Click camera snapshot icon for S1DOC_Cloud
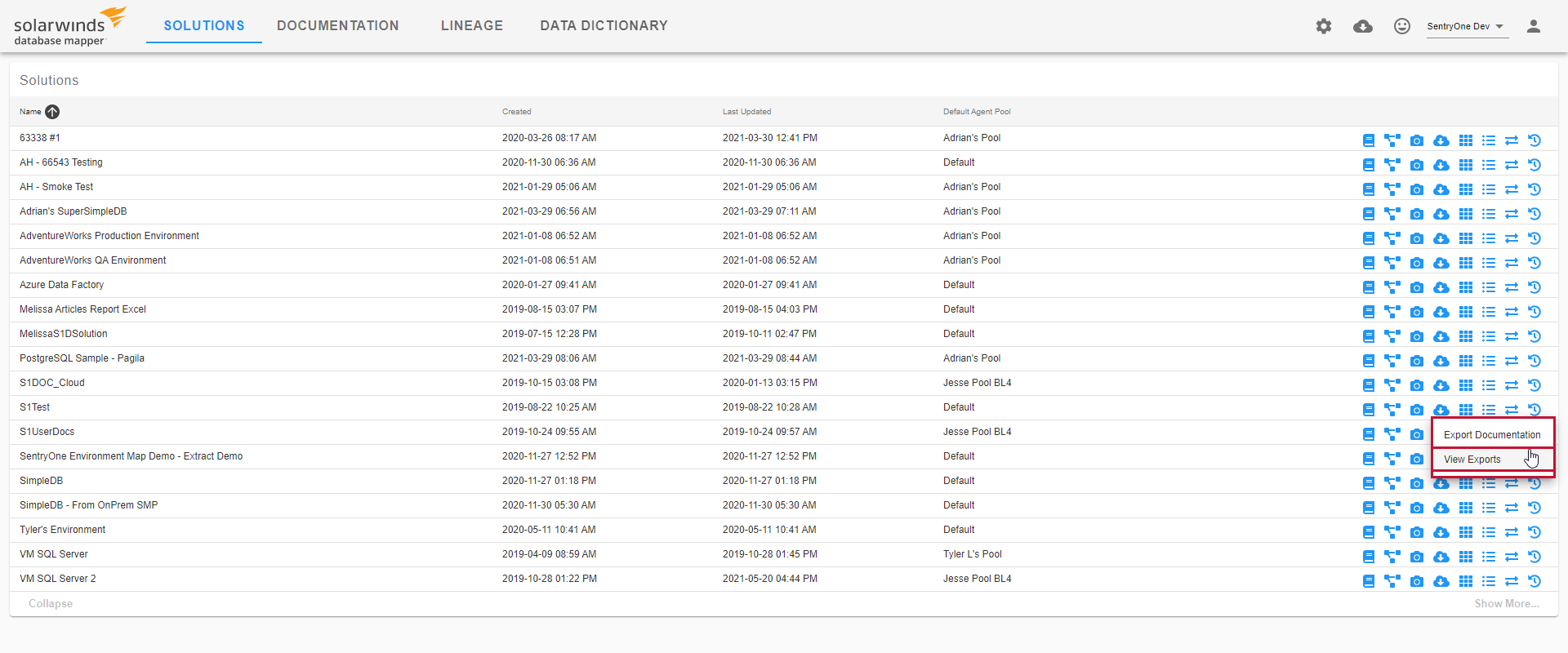 (x=1417, y=385)
